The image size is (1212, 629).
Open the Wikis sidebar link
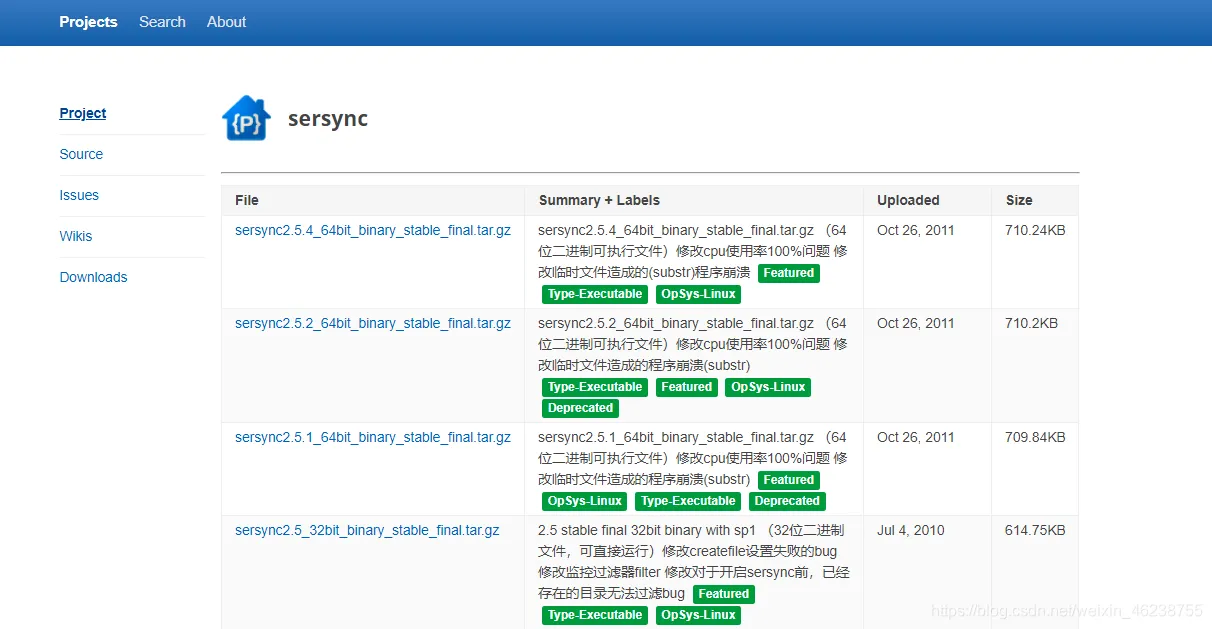click(76, 236)
